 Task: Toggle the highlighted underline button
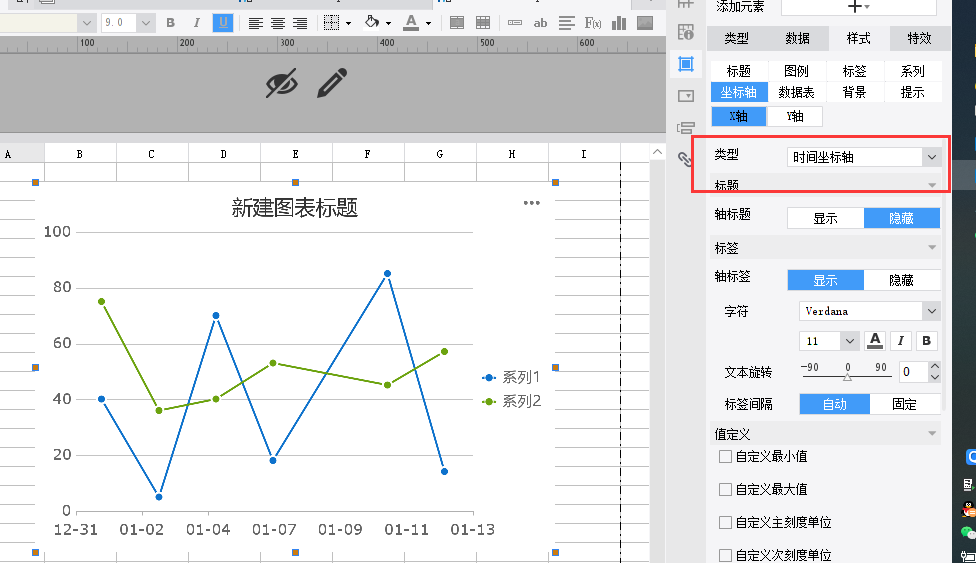pos(223,23)
